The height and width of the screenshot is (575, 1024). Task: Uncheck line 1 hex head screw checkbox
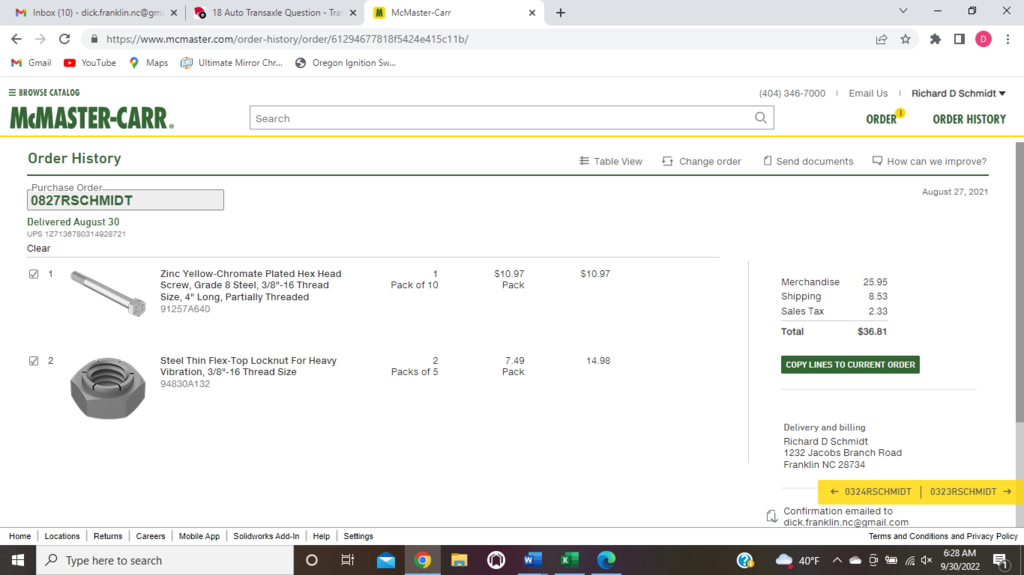pos(34,274)
